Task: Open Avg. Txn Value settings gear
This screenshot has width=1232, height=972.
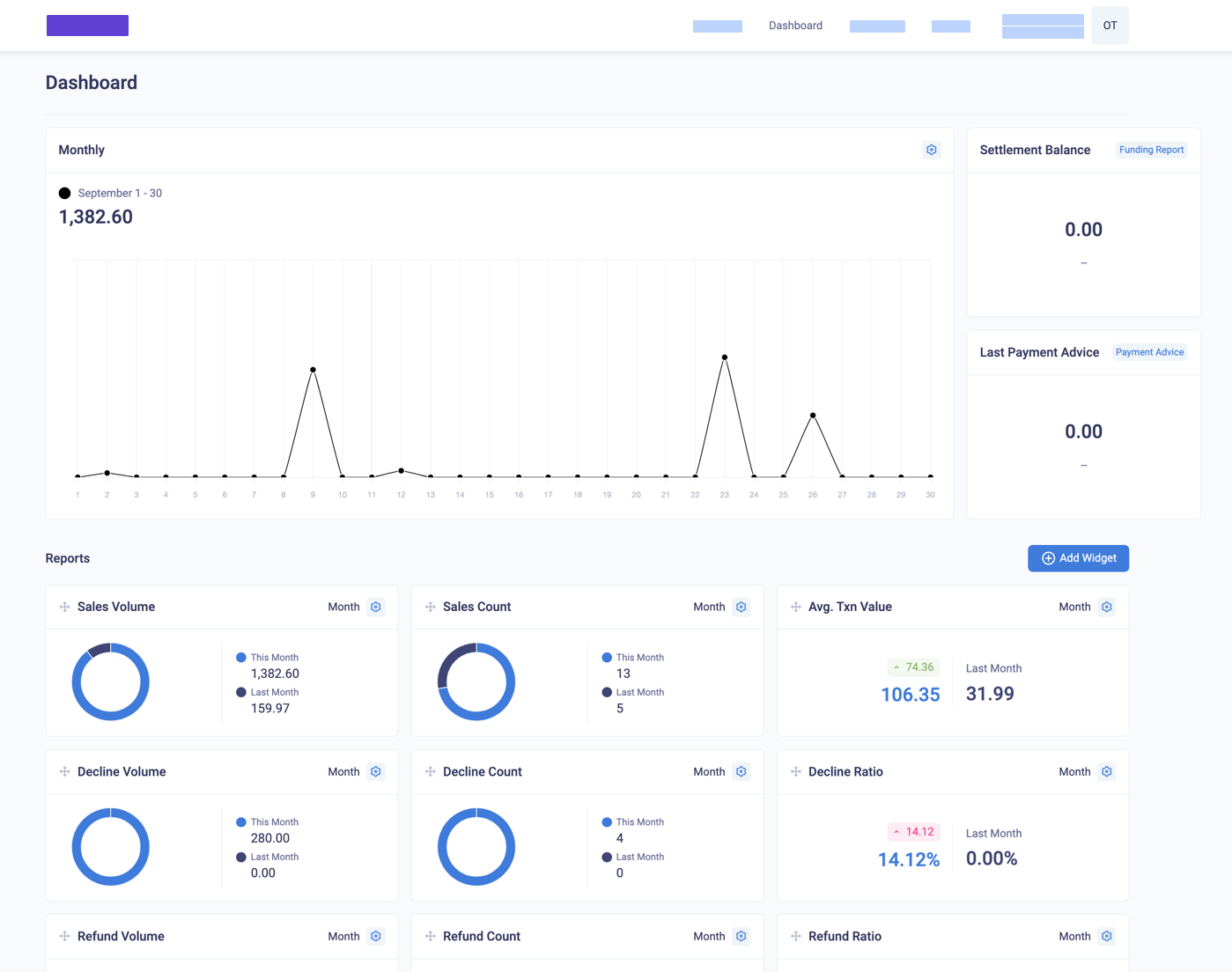Action: click(x=1107, y=607)
